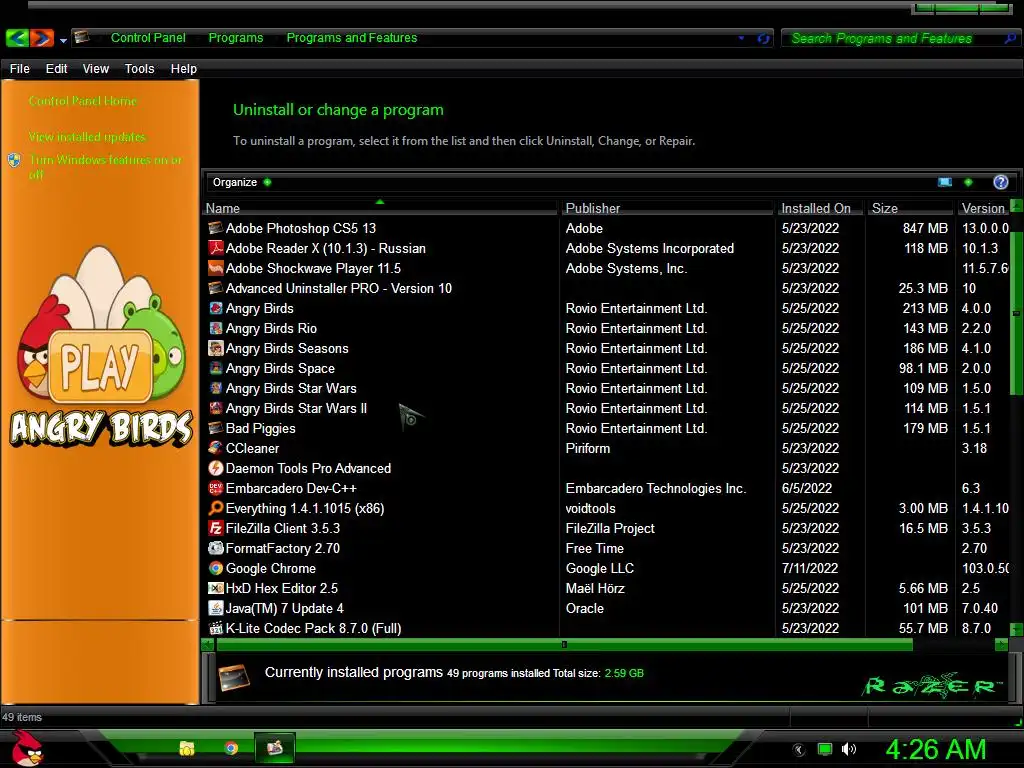Click in the Search Programs and Features box
1024x768 pixels.
click(x=891, y=39)
